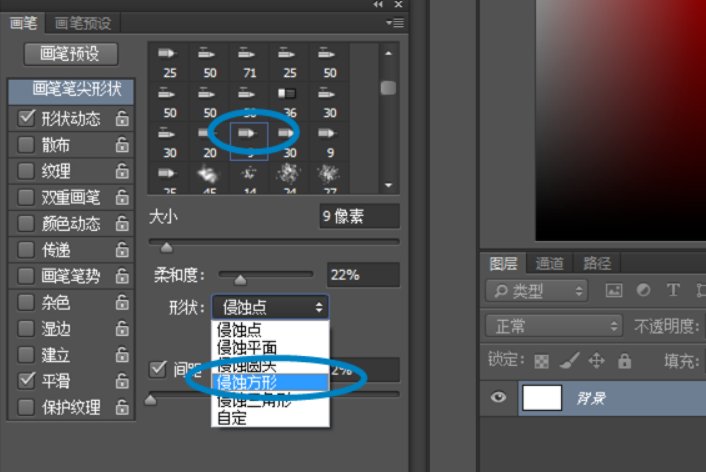Filter layers by adjustment layer icon
The image size is (706, 472).
click(x=643, y=290)
